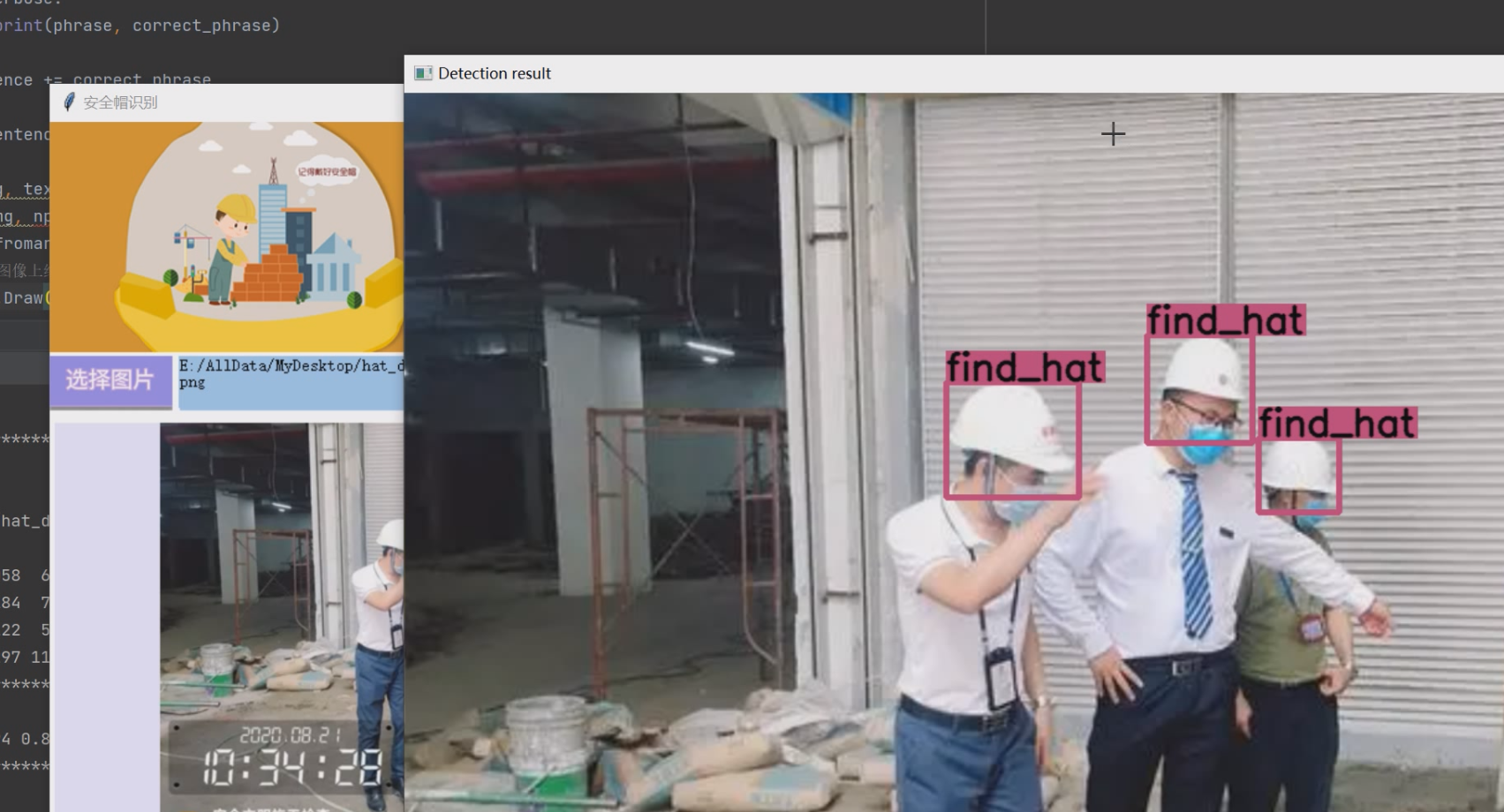
Task: Click the cartoon construction worker banner image
Action: pyautogui.click(x=226, y=237)
